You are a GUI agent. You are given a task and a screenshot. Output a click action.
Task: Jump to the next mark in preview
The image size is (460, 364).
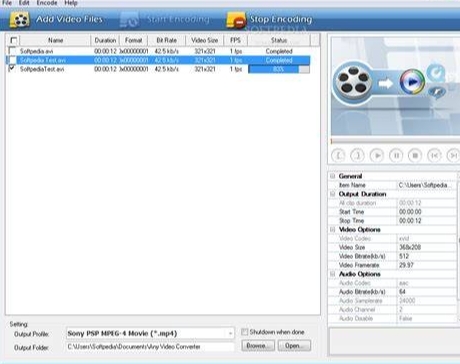click(453, 155)
